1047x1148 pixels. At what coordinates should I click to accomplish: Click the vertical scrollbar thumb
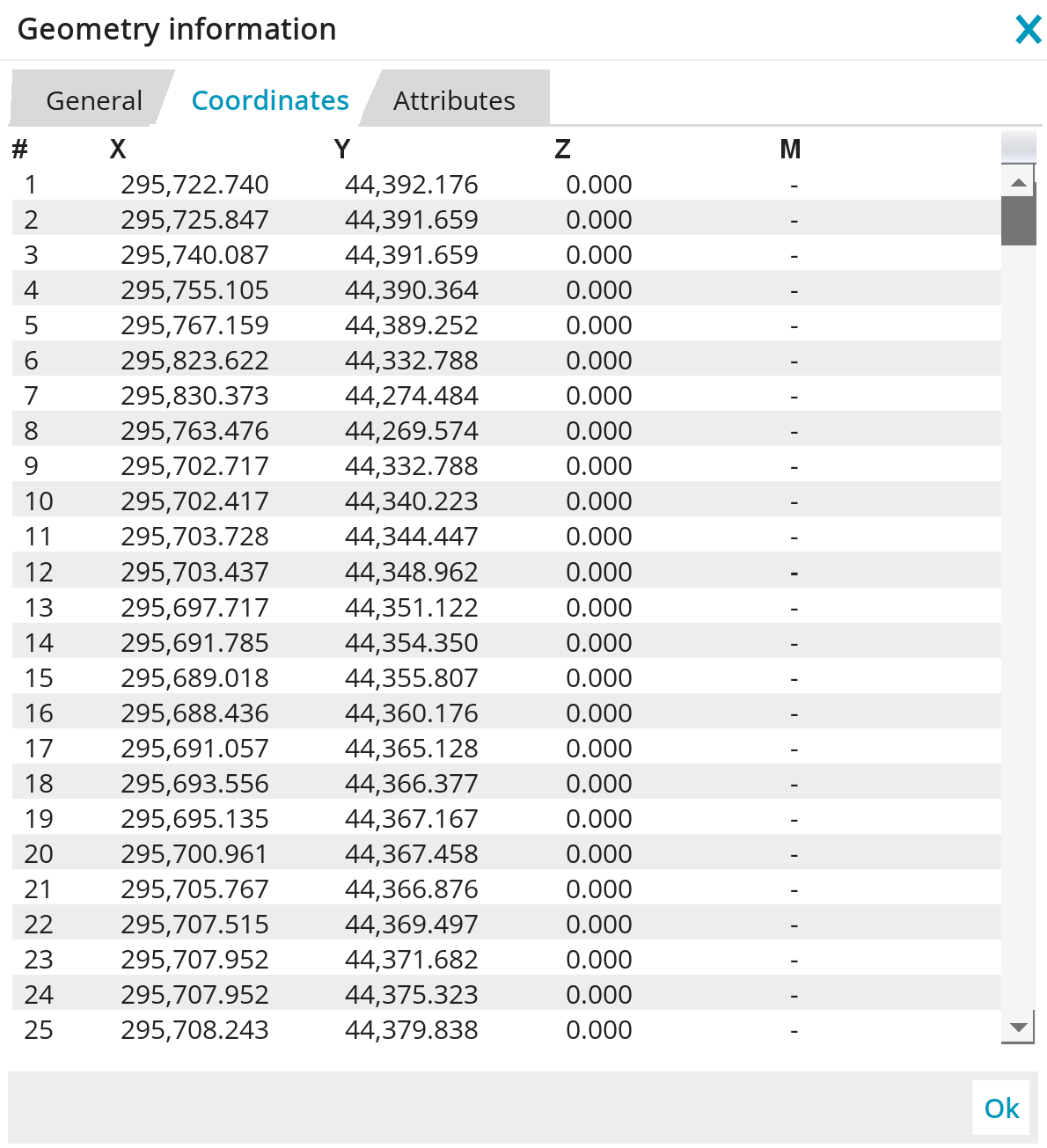click(x=1018, y=221)
